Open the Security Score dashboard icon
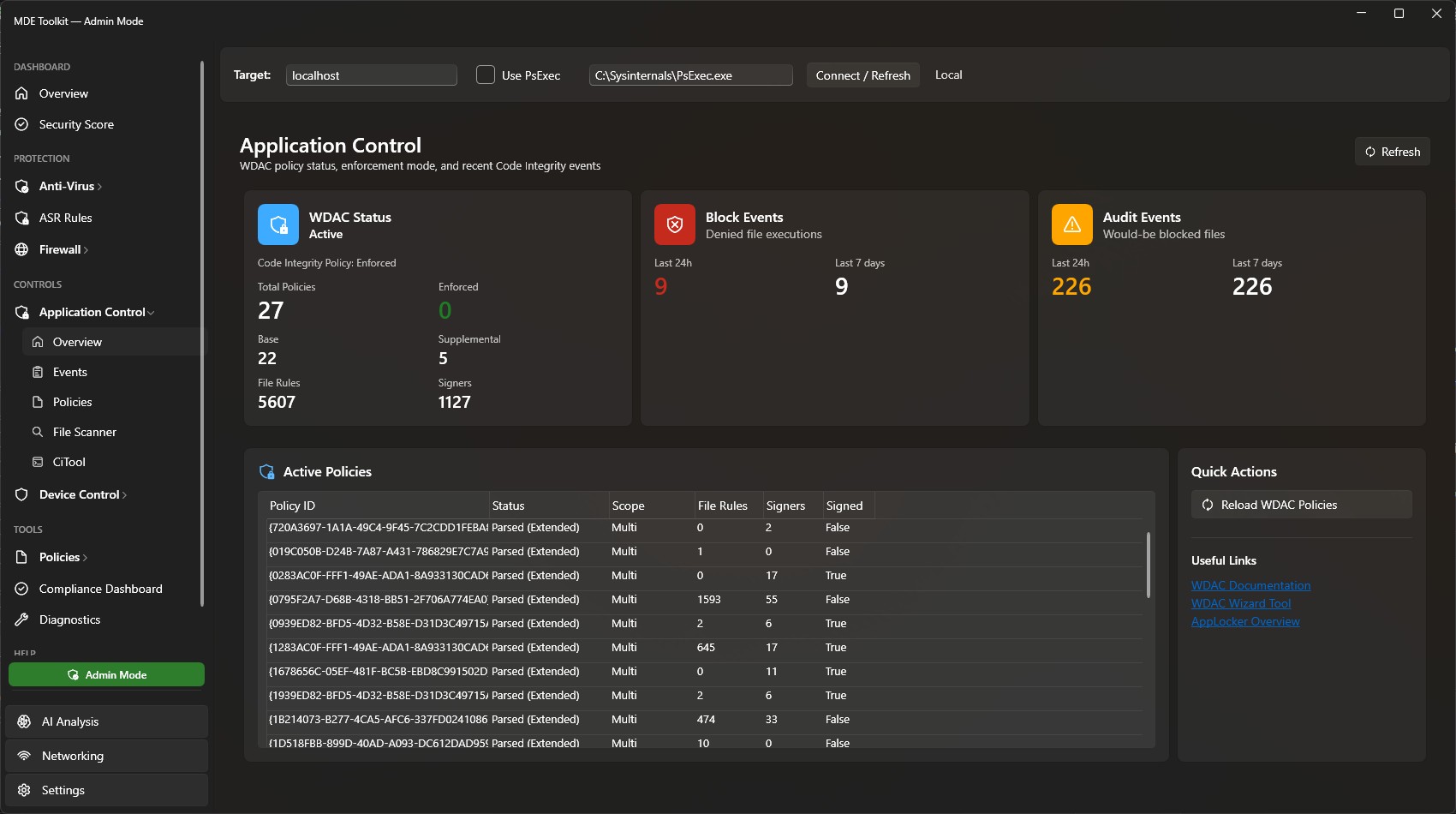This screenshot has height=814, width=1456. point(21,124)
